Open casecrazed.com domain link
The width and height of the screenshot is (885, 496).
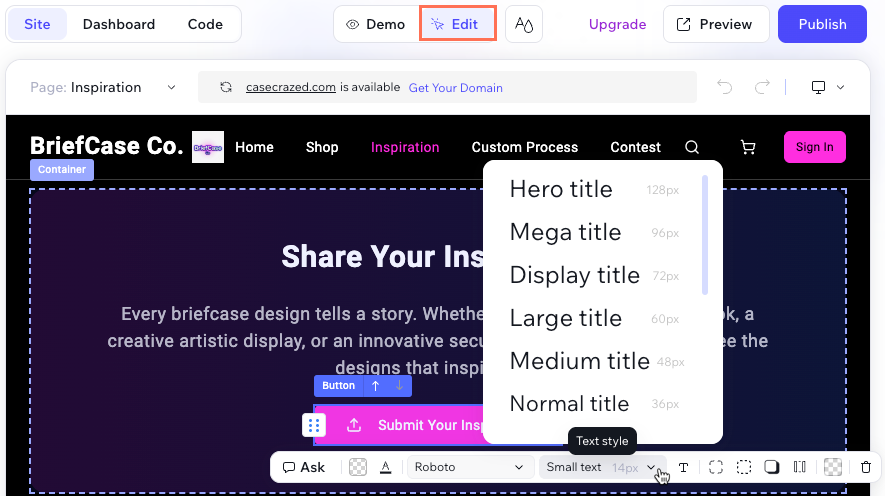[291, 87]
